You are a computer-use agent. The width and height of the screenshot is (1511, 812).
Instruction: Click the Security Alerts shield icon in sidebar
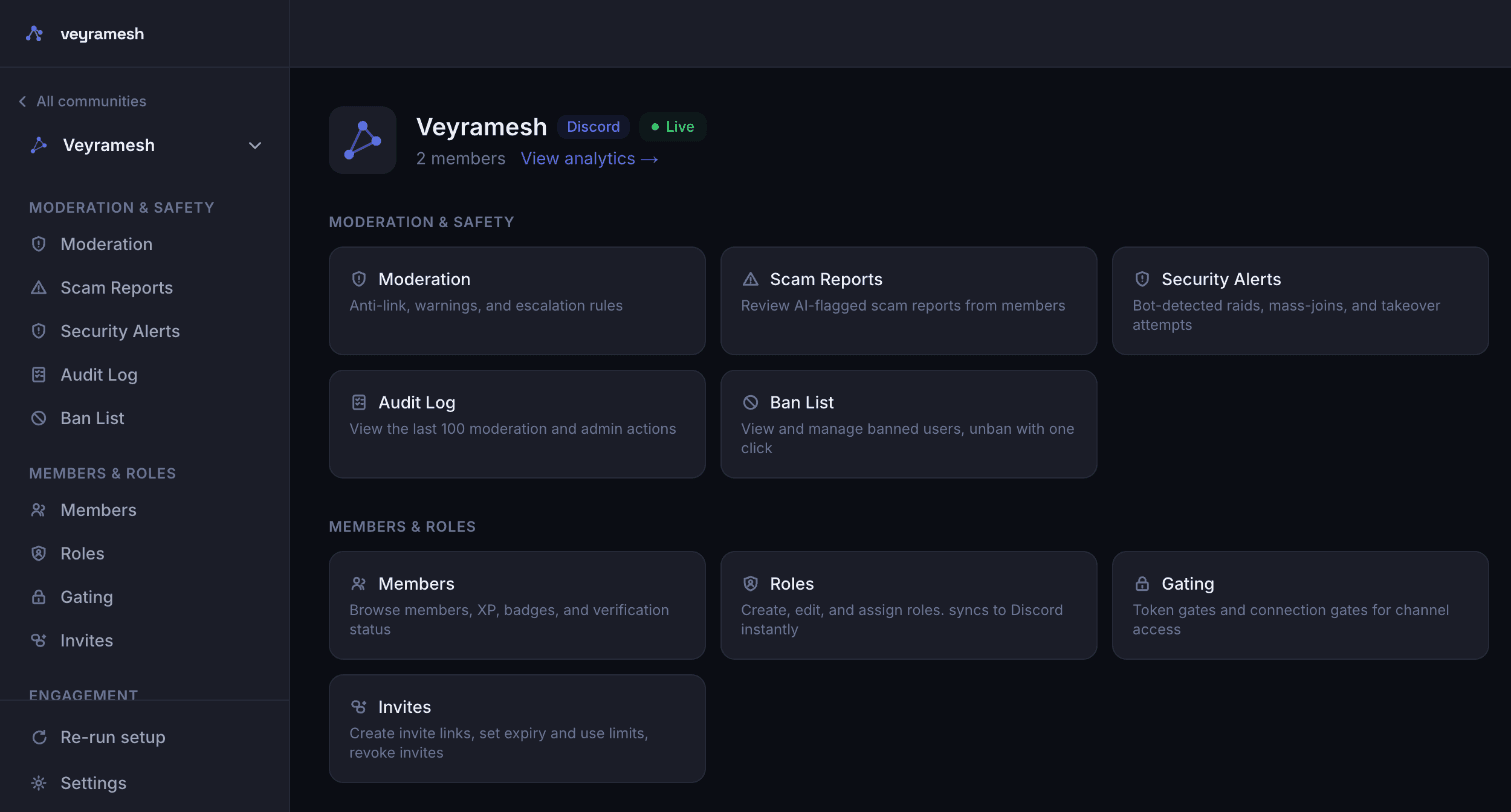(x=39, y=331)
